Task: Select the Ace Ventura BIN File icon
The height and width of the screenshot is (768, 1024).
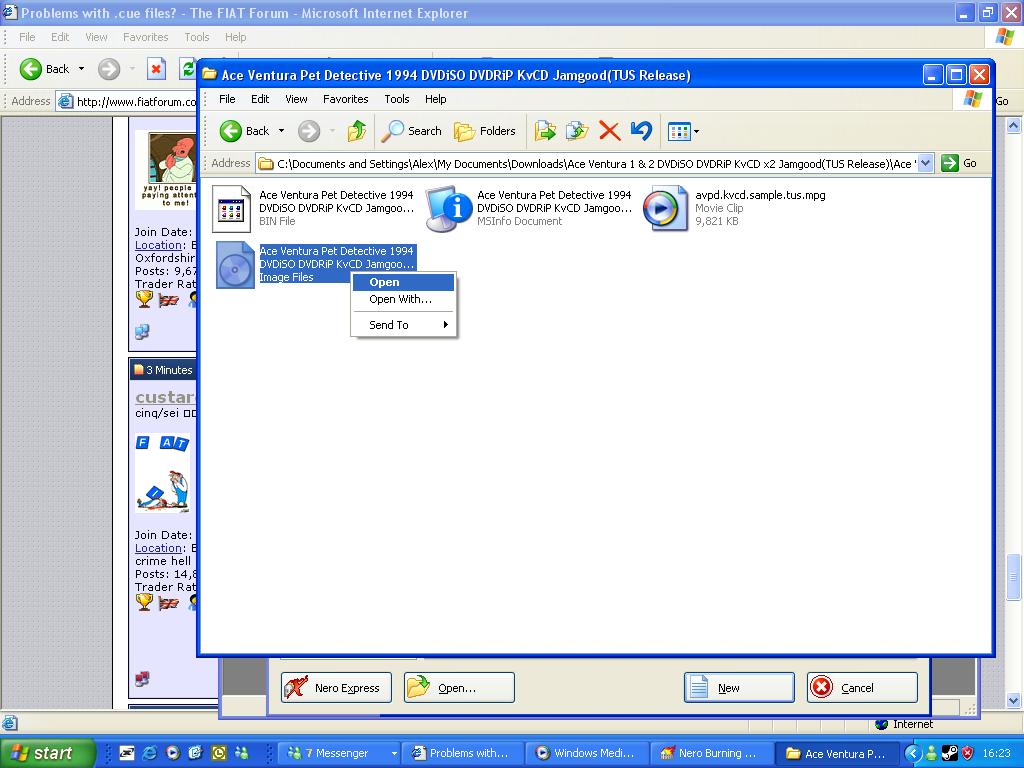Action: click(x=231, y=209)
